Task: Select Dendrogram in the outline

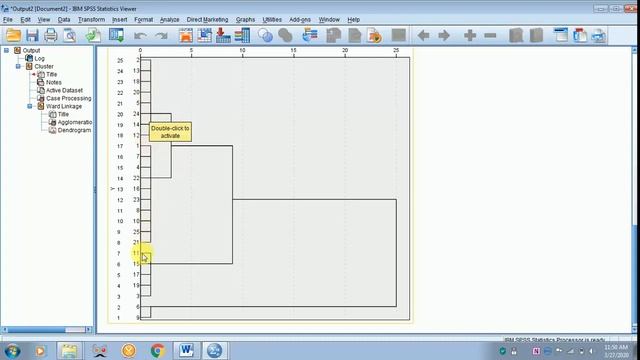Action: coord(74,130)
